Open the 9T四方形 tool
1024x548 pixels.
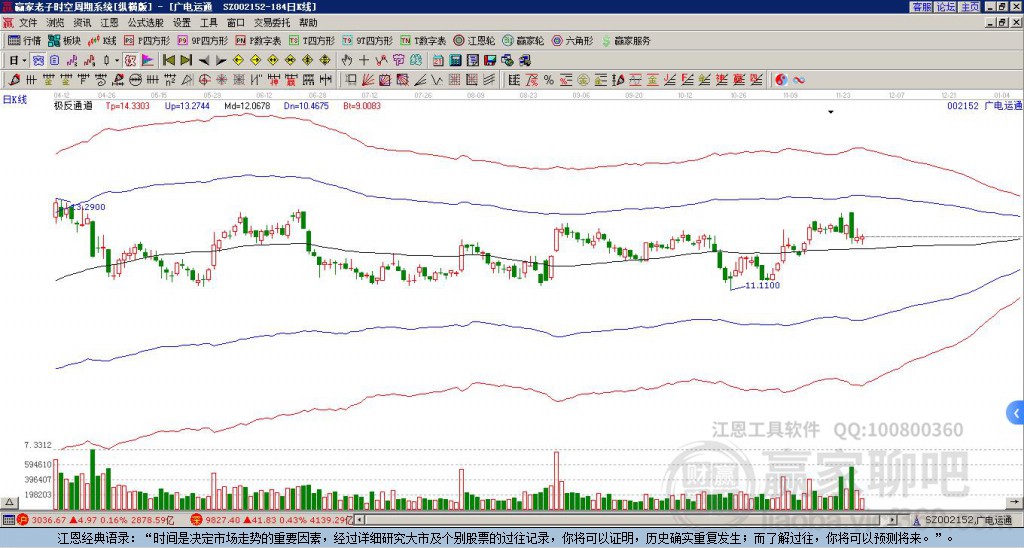tap(367, 40)
